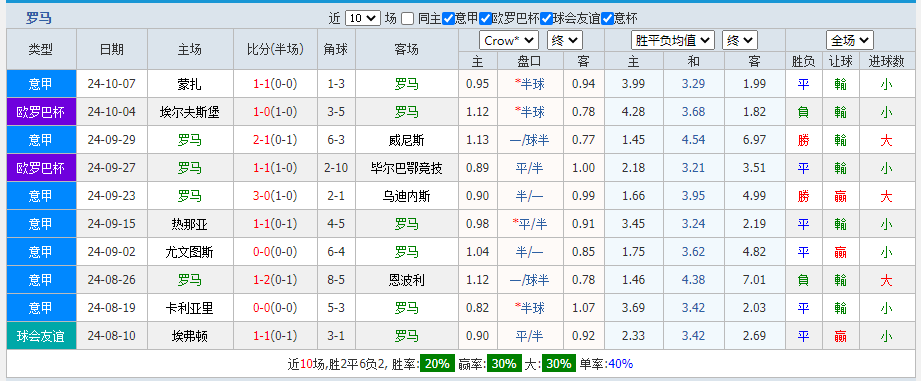This screenshot has width=921, height=381.
Task: Open the Crow* bookmaker dropdown
Action: pos(509,41)
